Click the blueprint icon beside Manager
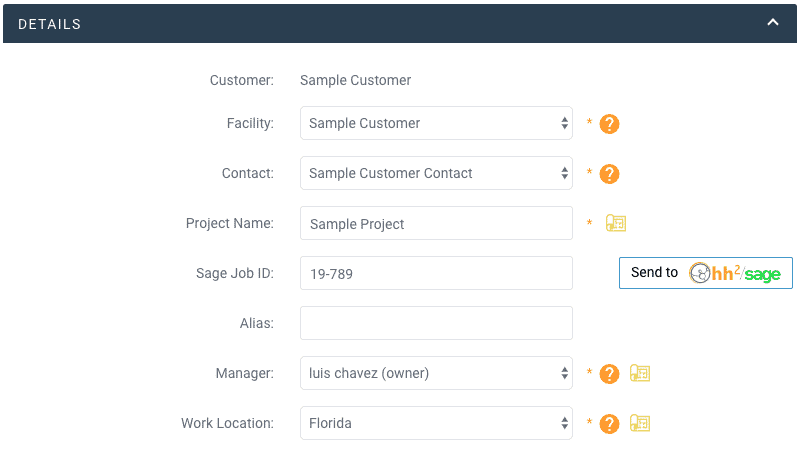The image size is (803, 453). (640, 373)
